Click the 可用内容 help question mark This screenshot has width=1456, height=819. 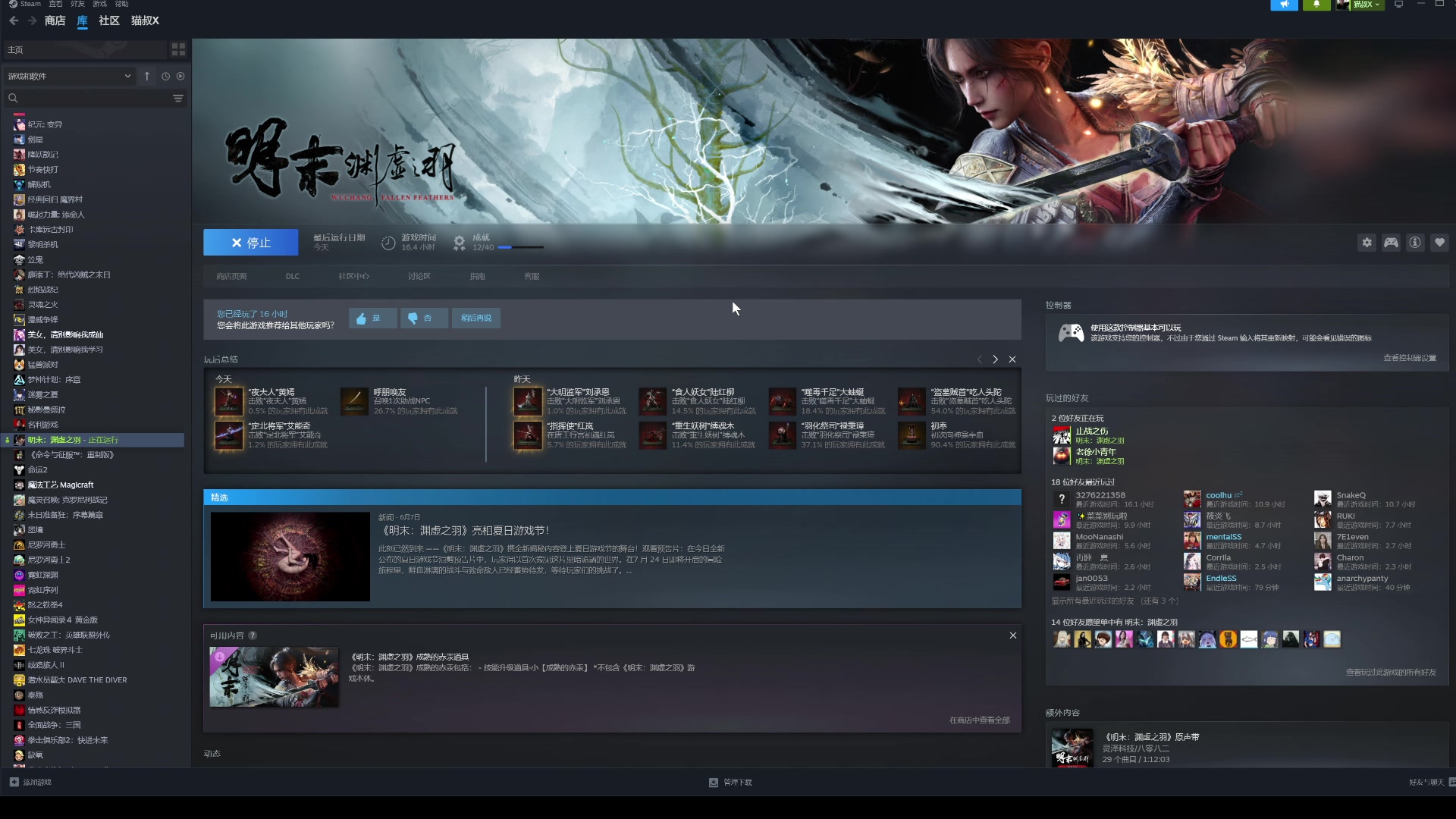[x=253, y=635]
